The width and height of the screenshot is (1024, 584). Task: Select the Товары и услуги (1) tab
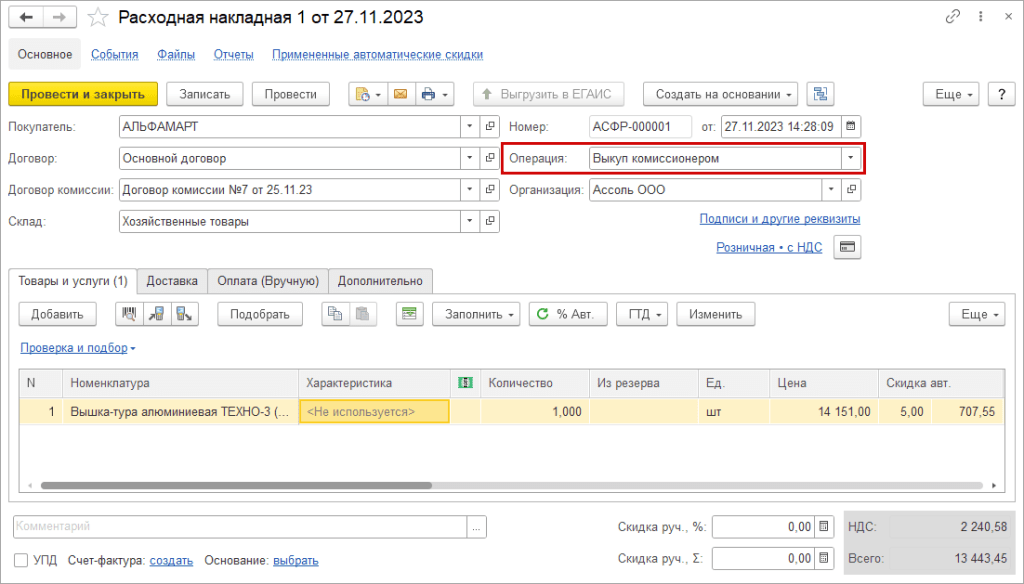tap(72, 281)
